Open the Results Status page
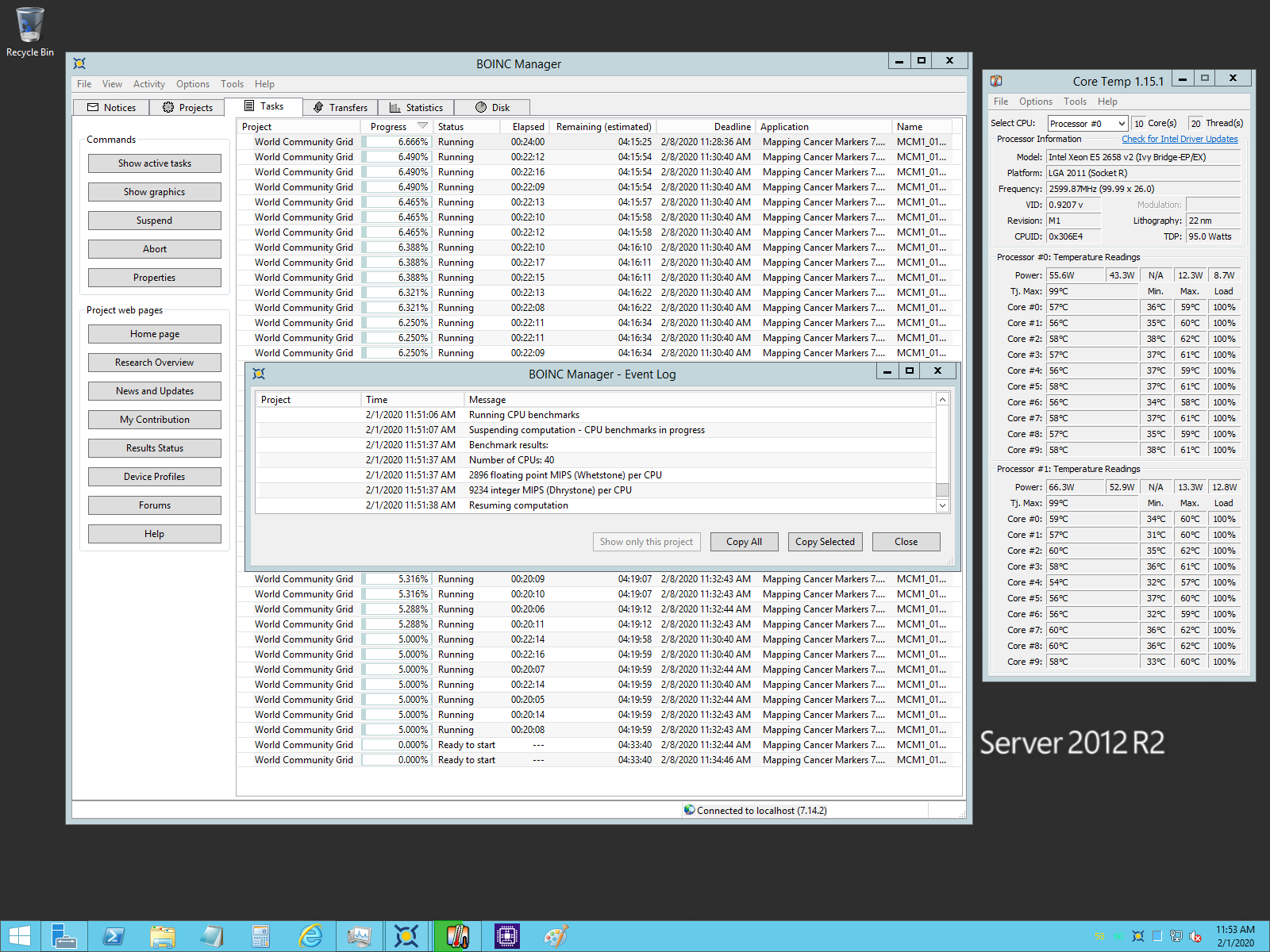 [x=155, y=448]
